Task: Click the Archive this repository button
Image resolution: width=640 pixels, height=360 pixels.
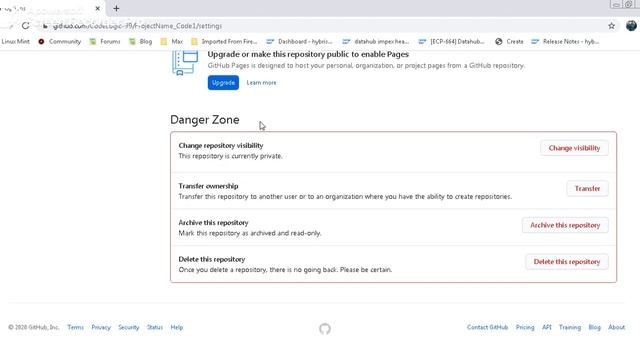Action: (x=565, y=225)
